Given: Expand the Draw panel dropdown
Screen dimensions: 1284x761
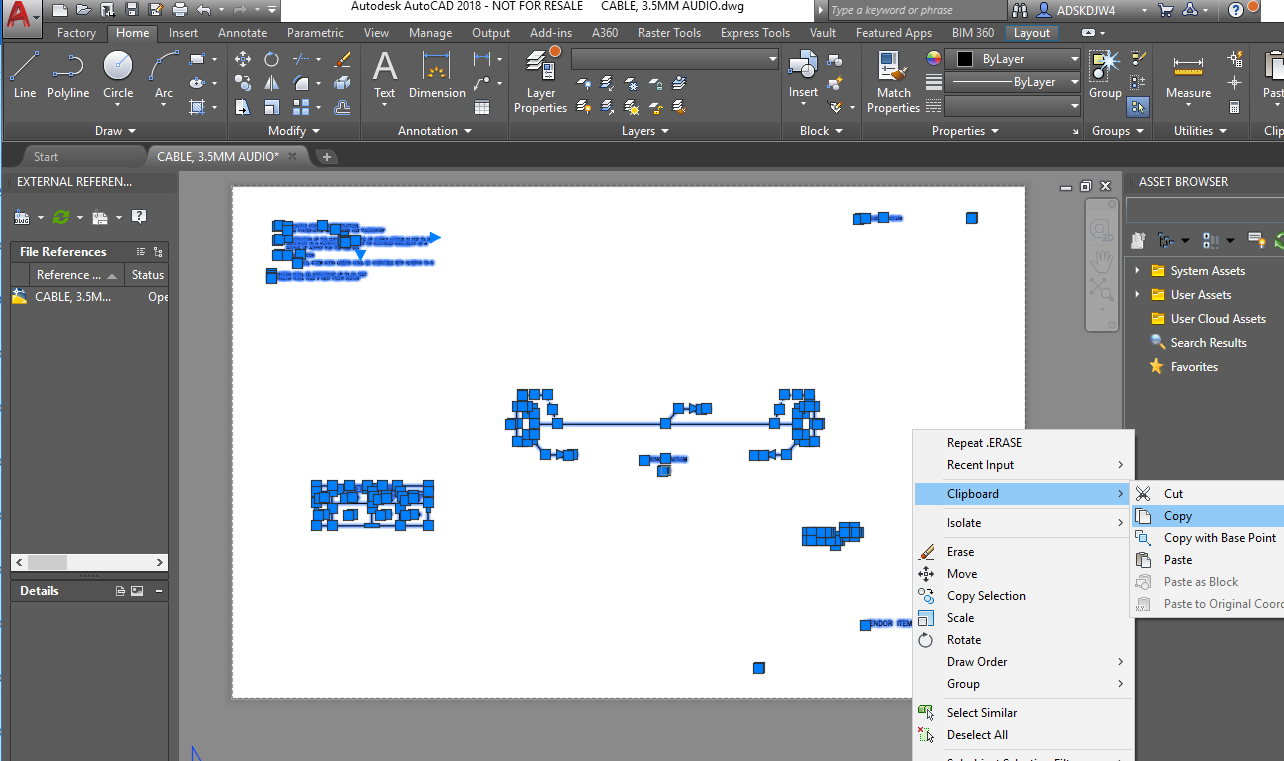Looking at the screenshot, I should (115, 131).
